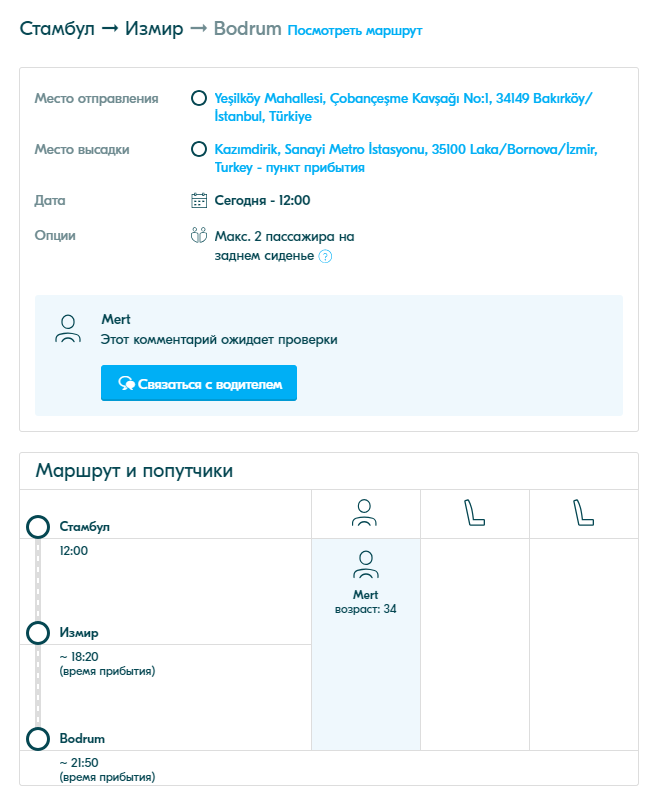Click the 'Mert' name in the seat column
The image size is (648, 790).
coord(365,595)
